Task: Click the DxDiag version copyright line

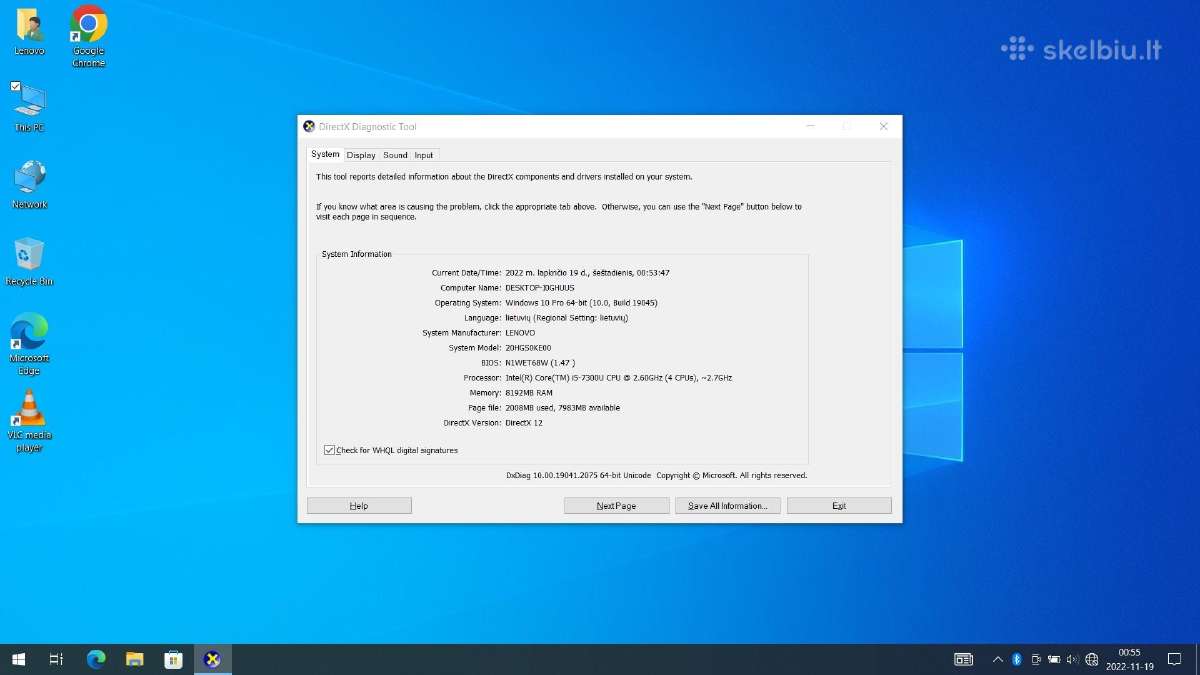Action: click(x=656, y=476)
